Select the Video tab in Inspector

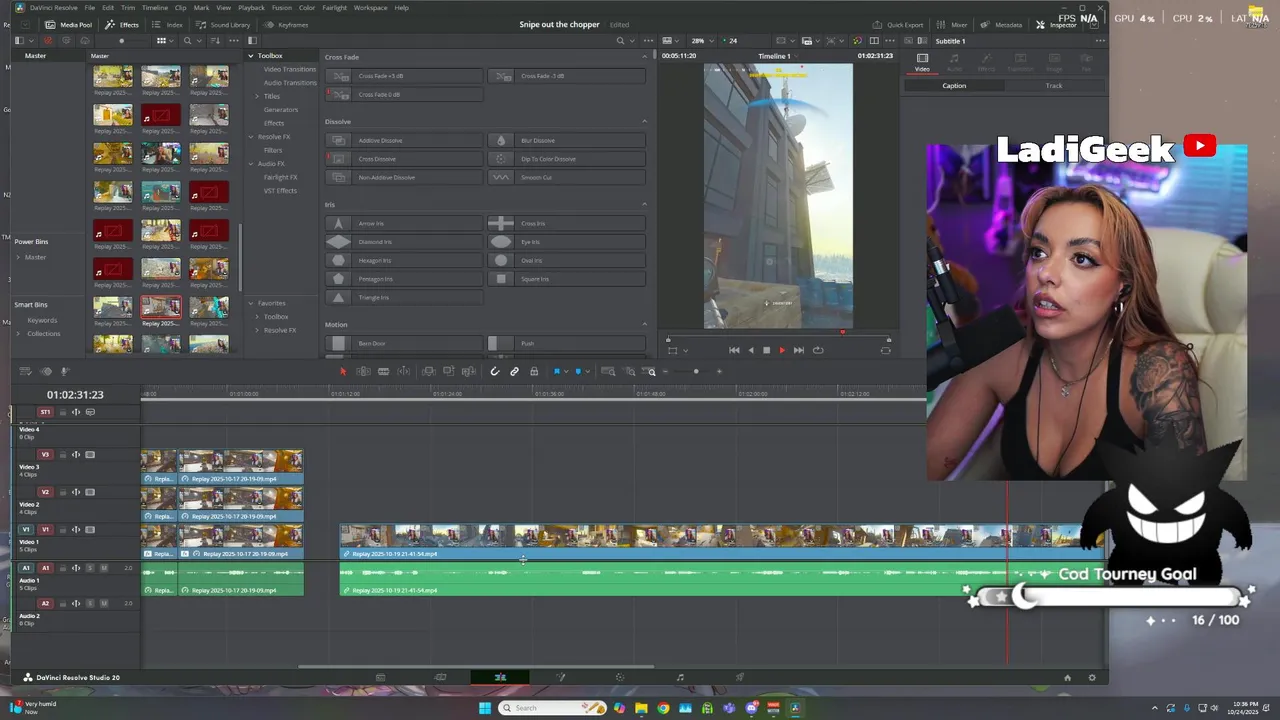click(x=922, y=62)
